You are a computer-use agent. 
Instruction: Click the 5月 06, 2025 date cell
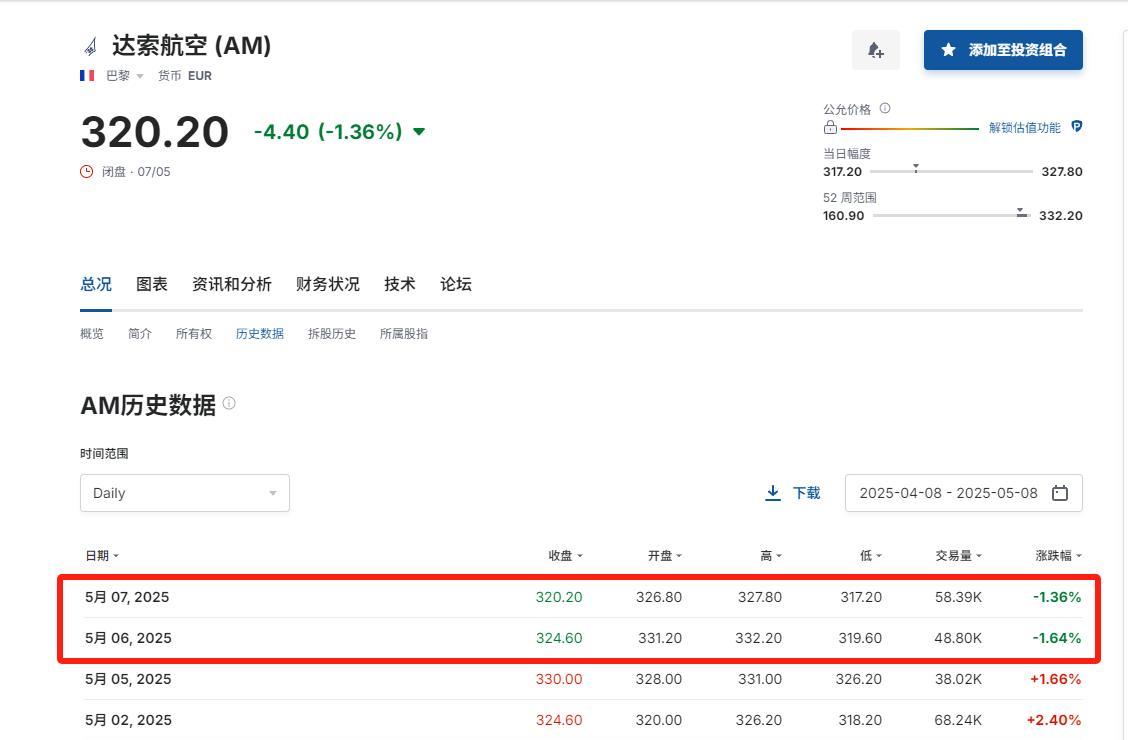click(128, 638)
